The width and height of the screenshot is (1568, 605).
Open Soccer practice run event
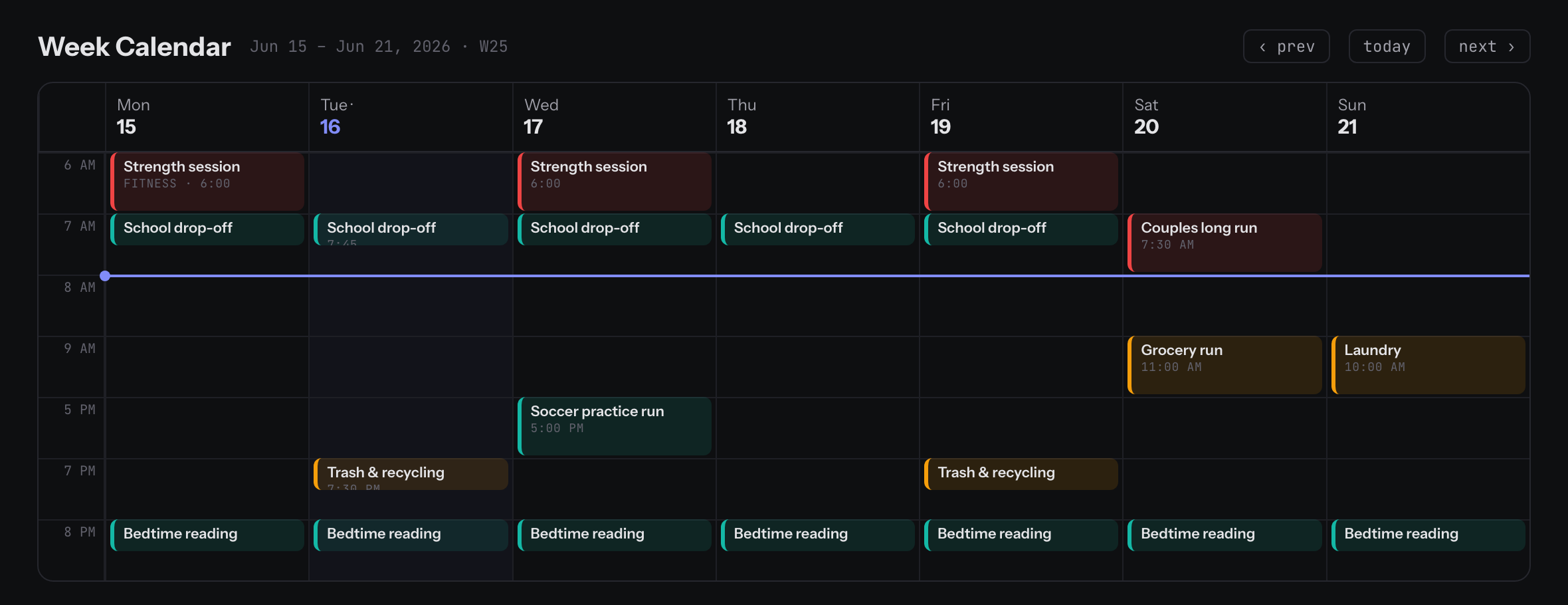[615, 426]
